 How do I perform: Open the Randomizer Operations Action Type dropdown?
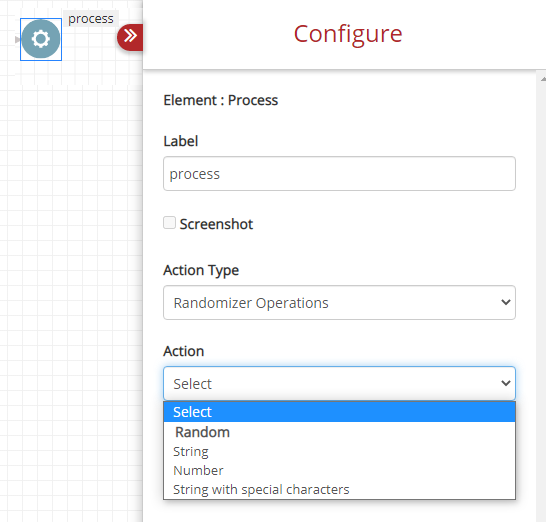tap(339, 303)
